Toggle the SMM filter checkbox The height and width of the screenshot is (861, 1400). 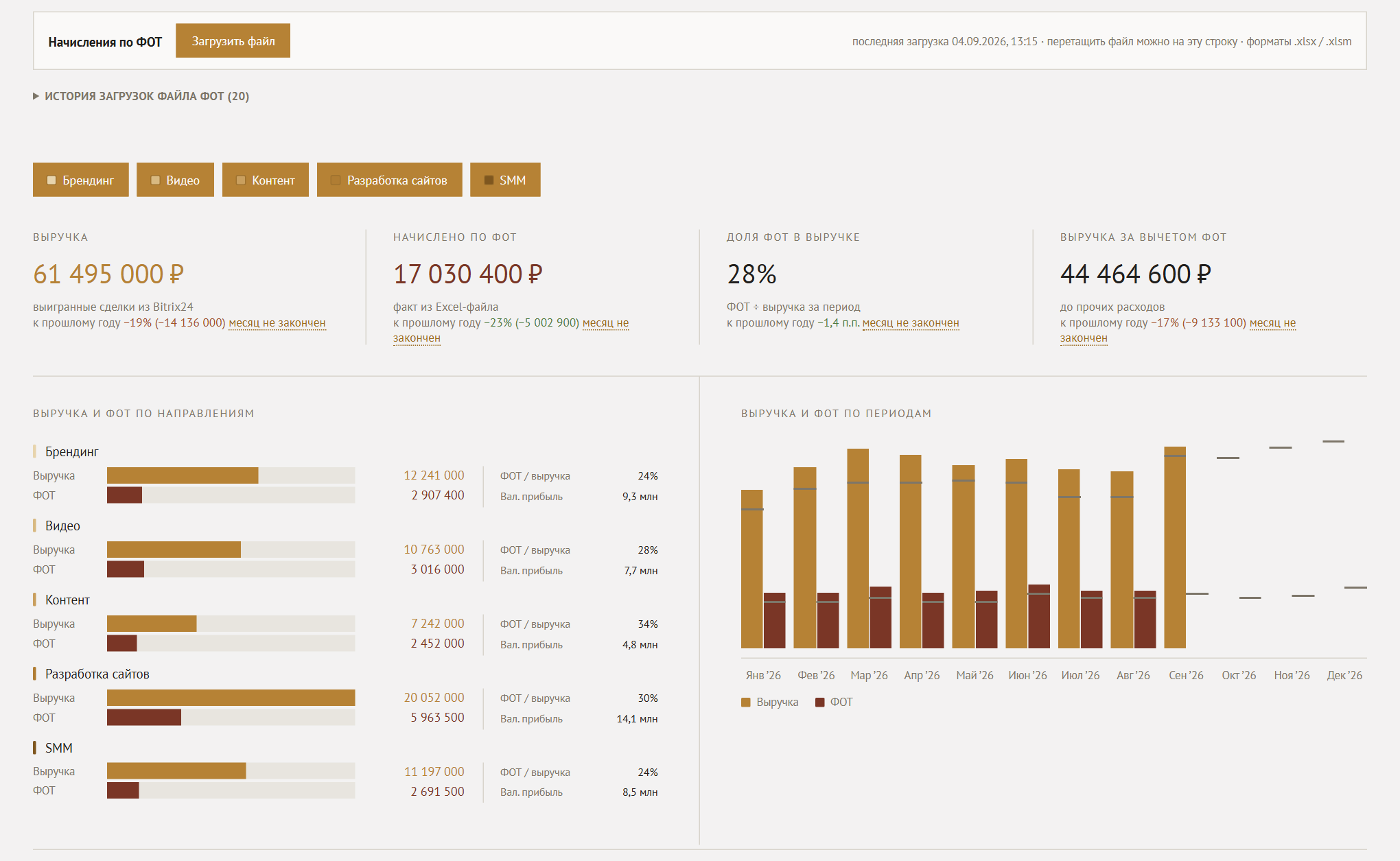489,180
